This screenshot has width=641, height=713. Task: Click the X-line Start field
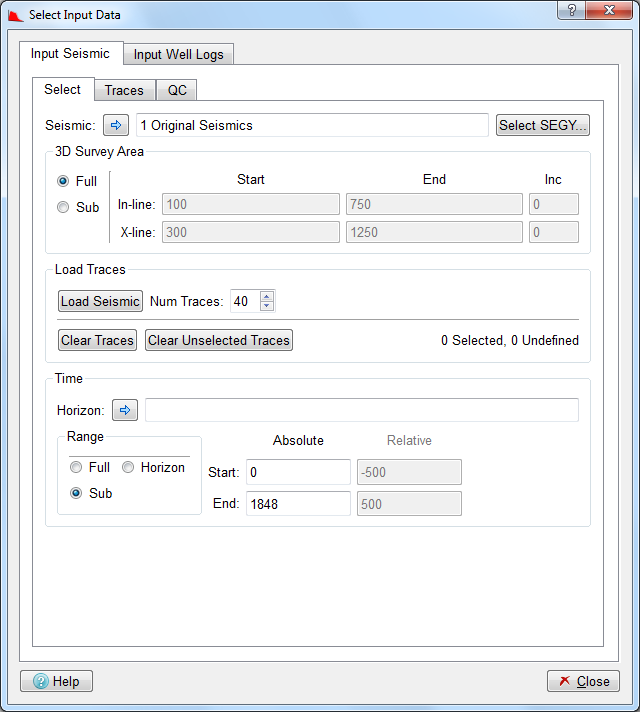pos(251,232)
